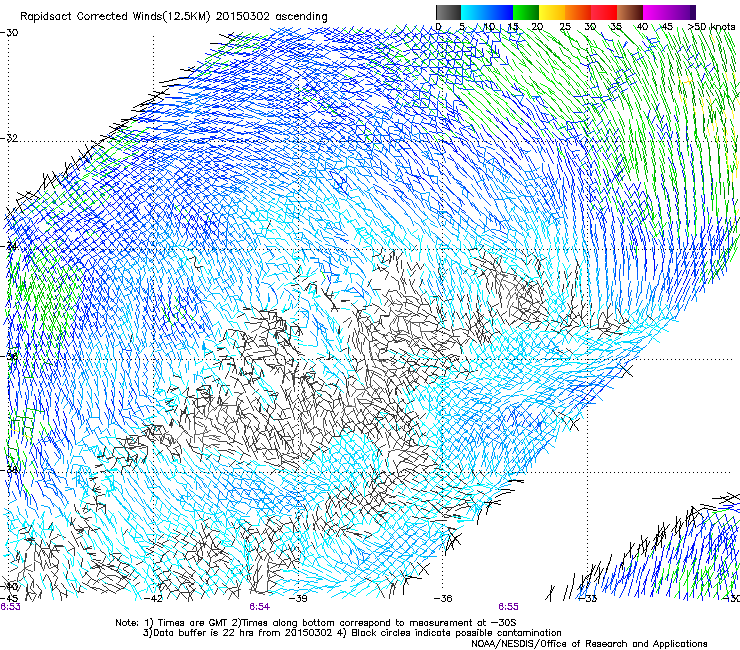This screenshot has height=650, width=740.
Task: Click the '-30' latitude label at top left
Action: (9, 33)
